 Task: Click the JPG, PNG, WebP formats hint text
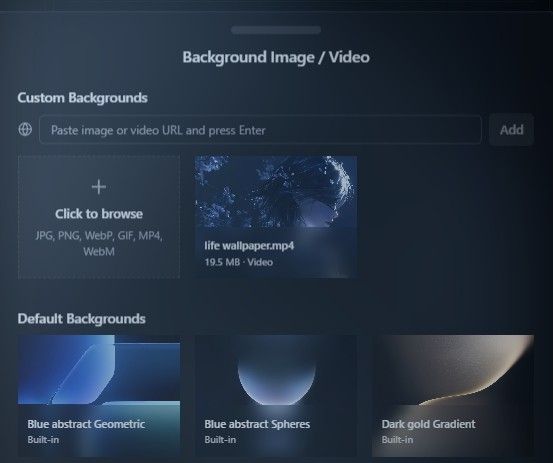click(99, 243)
